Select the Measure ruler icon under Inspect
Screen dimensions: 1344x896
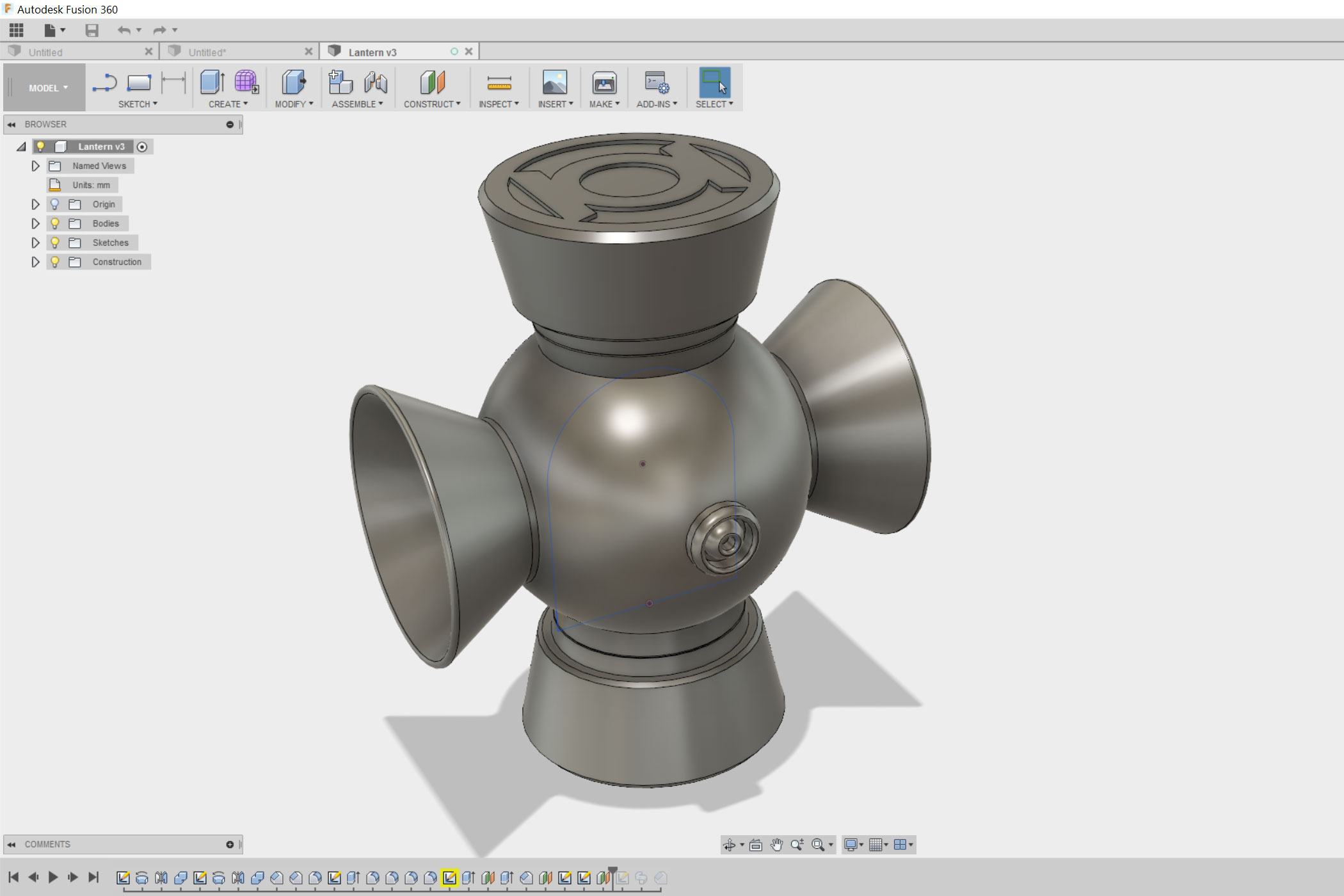(499, 83)
